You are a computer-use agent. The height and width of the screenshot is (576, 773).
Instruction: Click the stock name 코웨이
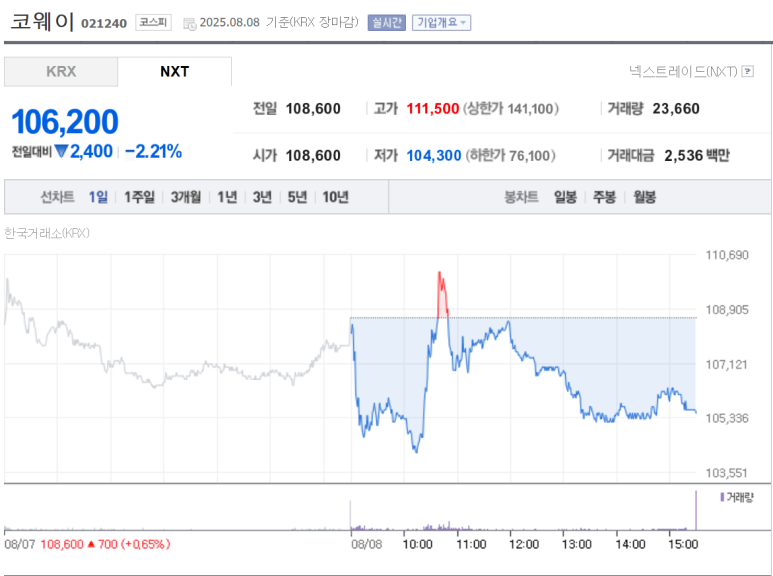pyautogui.click(x=42, y=22)
